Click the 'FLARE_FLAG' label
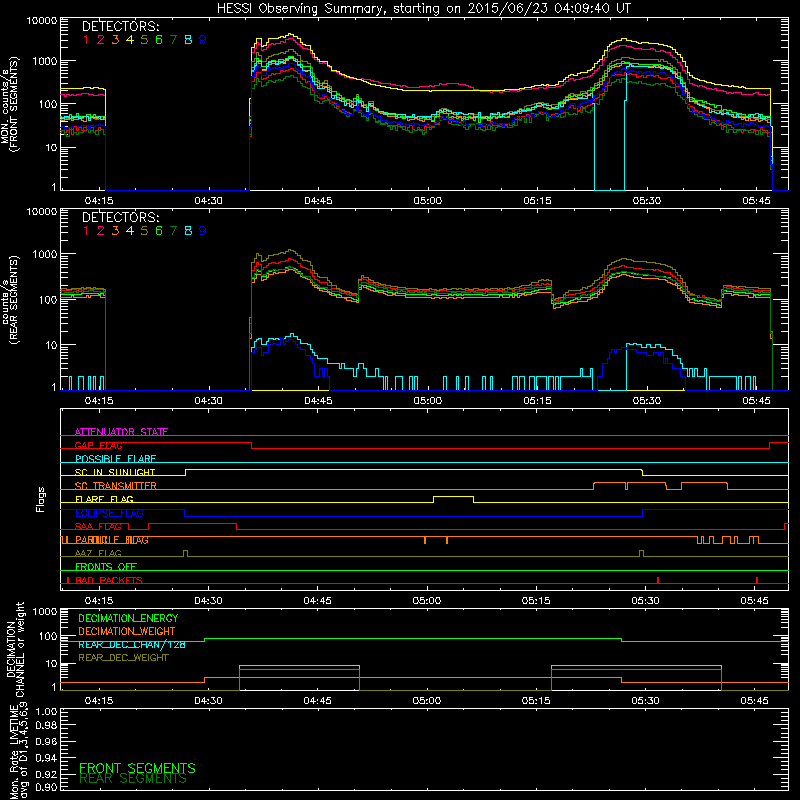The height and width of the screenshot is (800, 800). click(104, 499)
